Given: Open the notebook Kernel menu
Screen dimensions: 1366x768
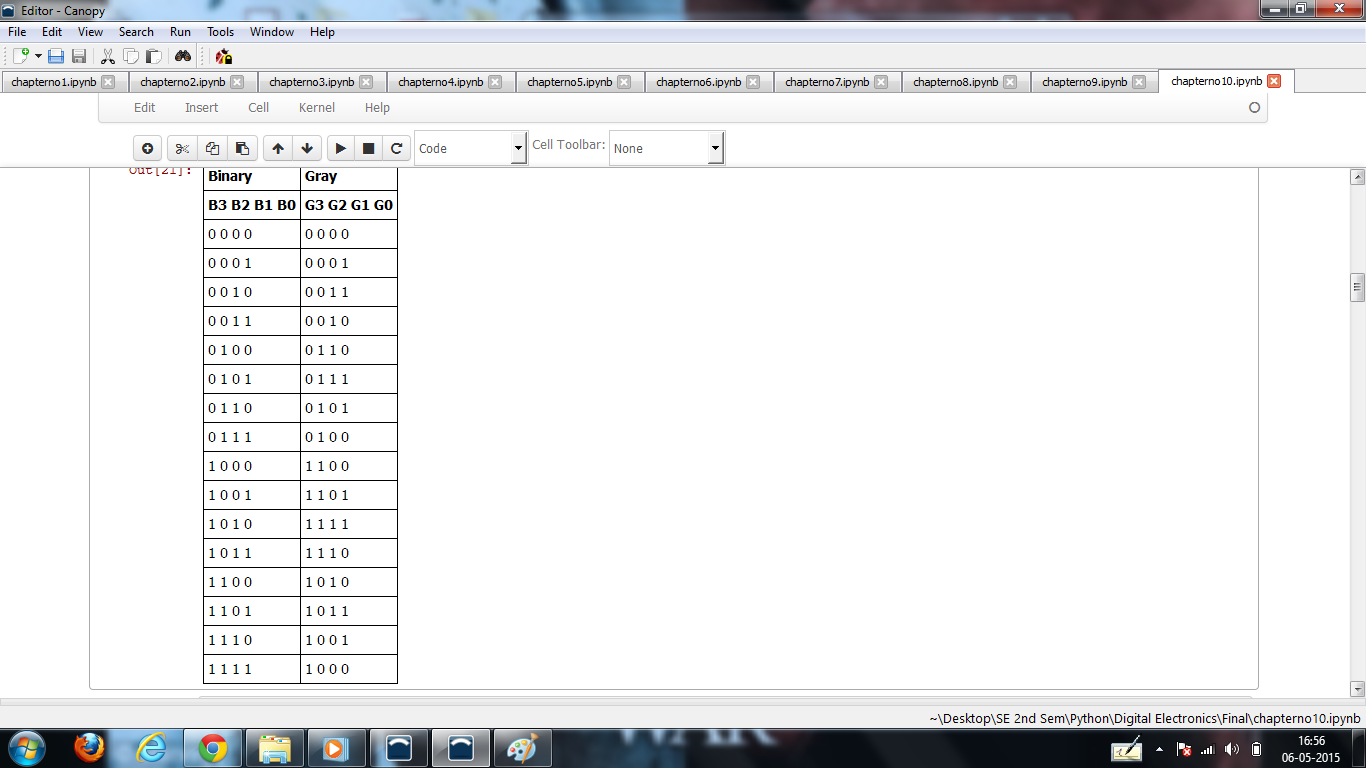Looking at the screenshot, I should click(317, 108).
